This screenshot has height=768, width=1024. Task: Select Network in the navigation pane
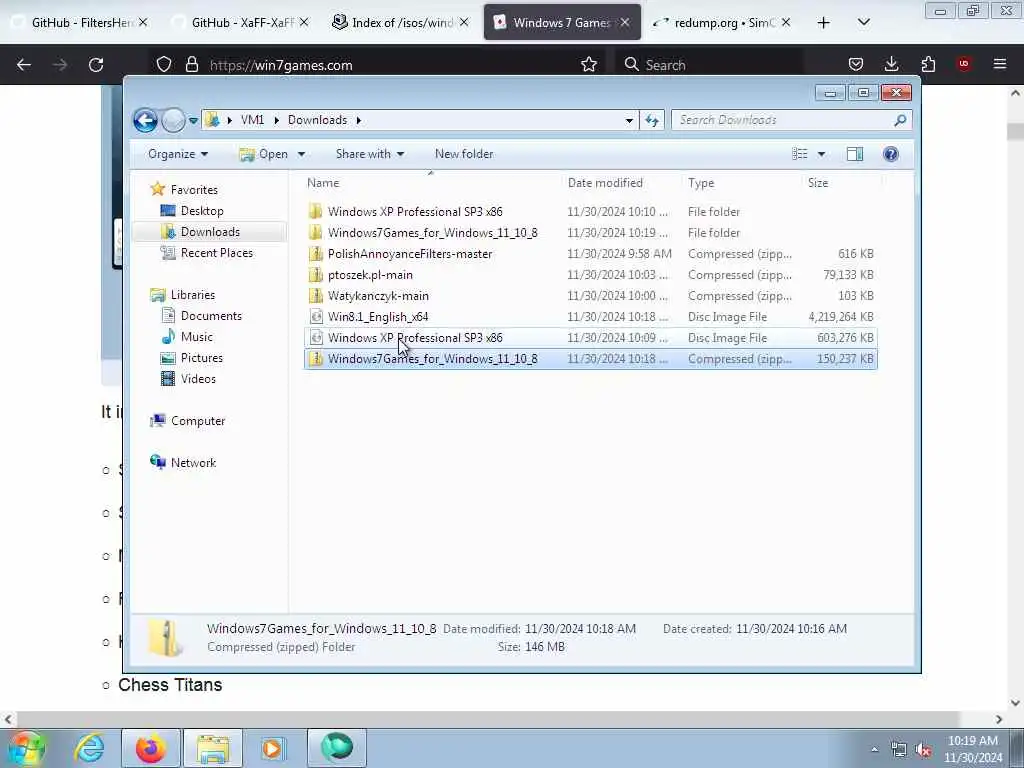pyautogui.click(x=193, y=463)
